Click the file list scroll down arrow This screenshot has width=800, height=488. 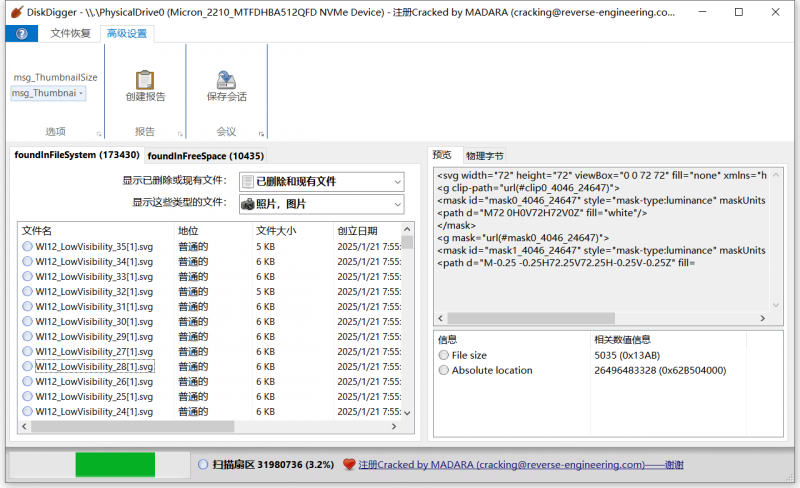(x=407, y=413)
